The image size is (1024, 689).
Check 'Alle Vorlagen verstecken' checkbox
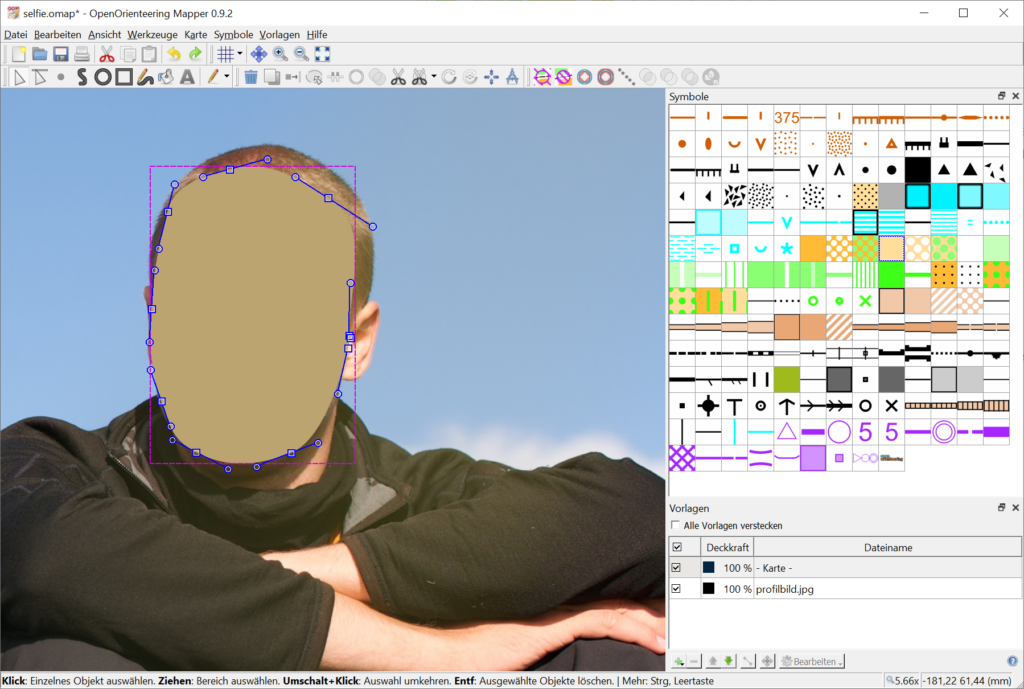tap(676, 525)
